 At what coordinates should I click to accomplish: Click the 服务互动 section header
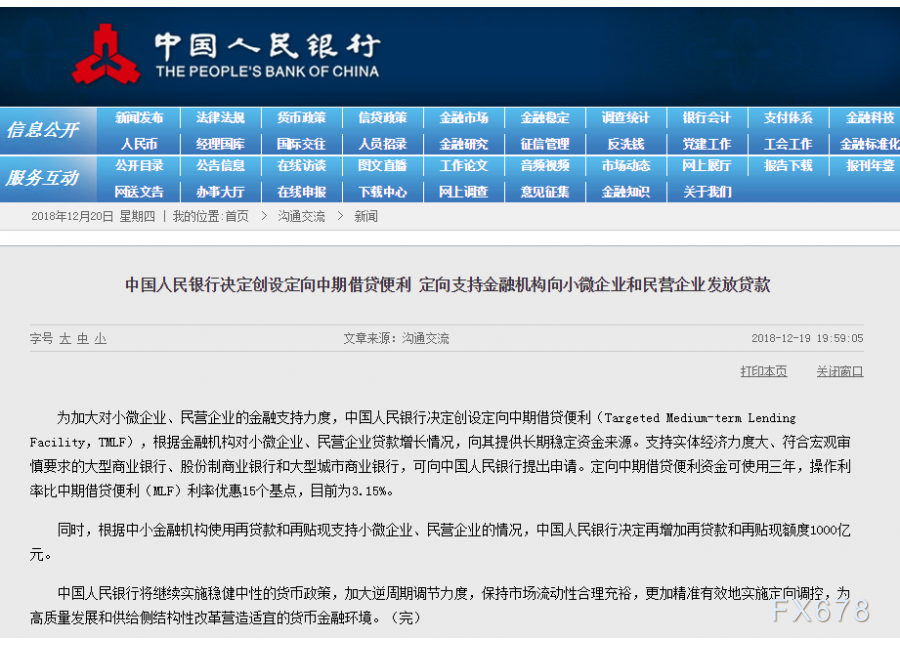(x=42, y=178)
